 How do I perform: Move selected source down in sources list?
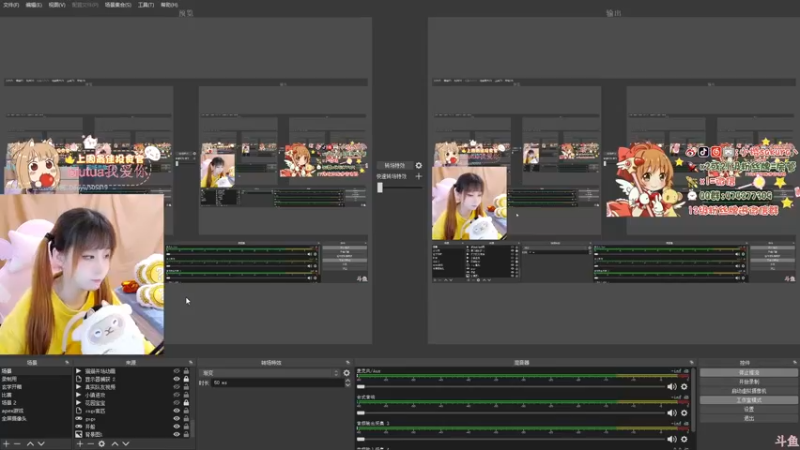click(x=126, y=444)
